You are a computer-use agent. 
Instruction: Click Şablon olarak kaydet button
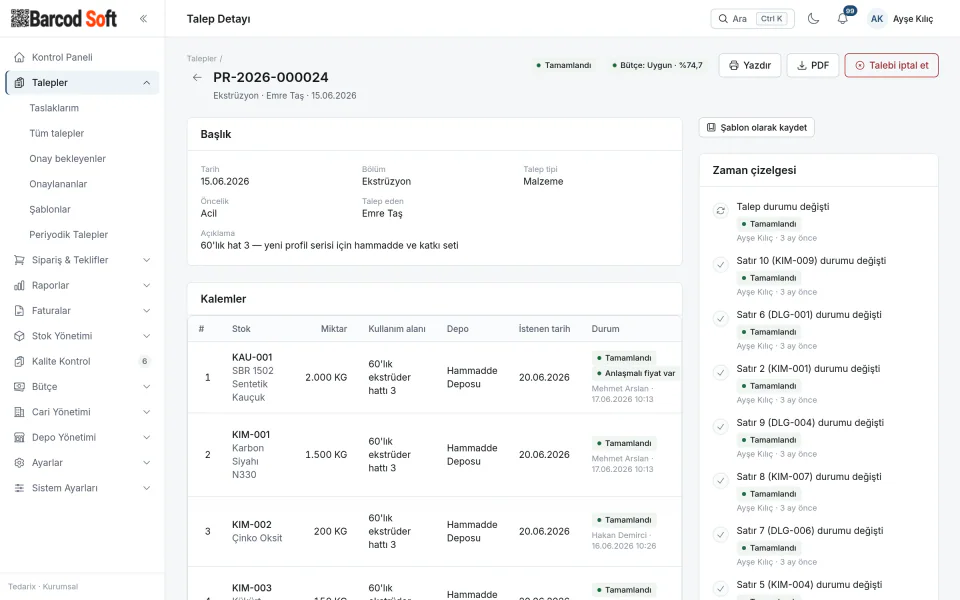757,127
